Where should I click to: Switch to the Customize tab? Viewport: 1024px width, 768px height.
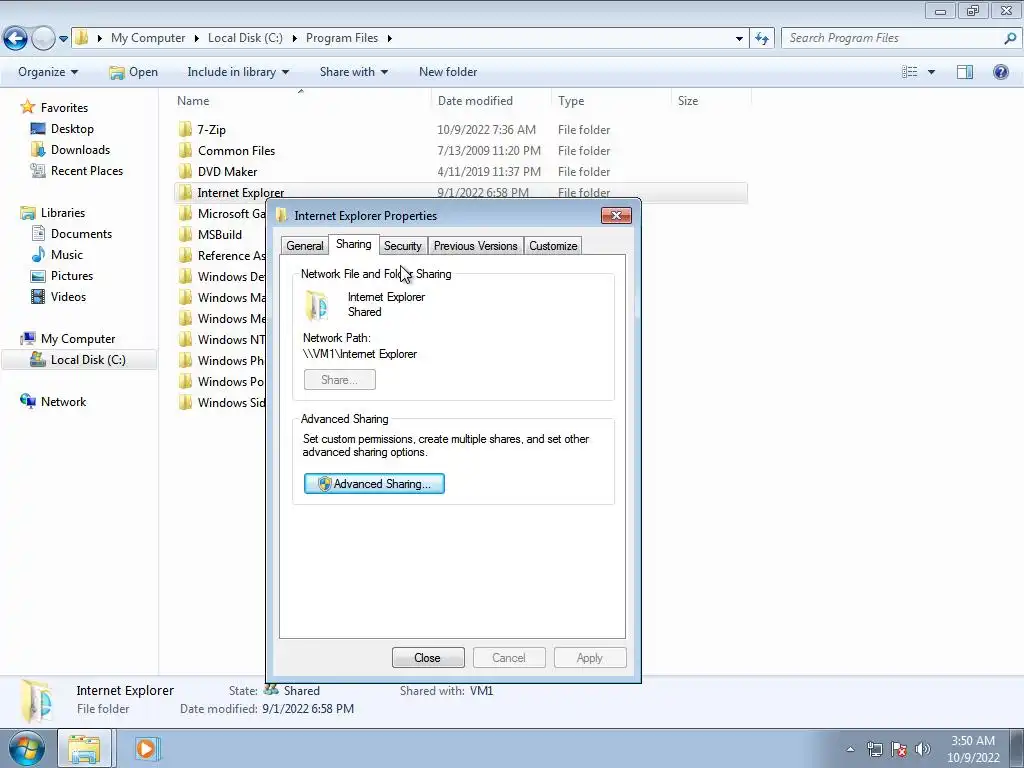click(x=553, y=246)
